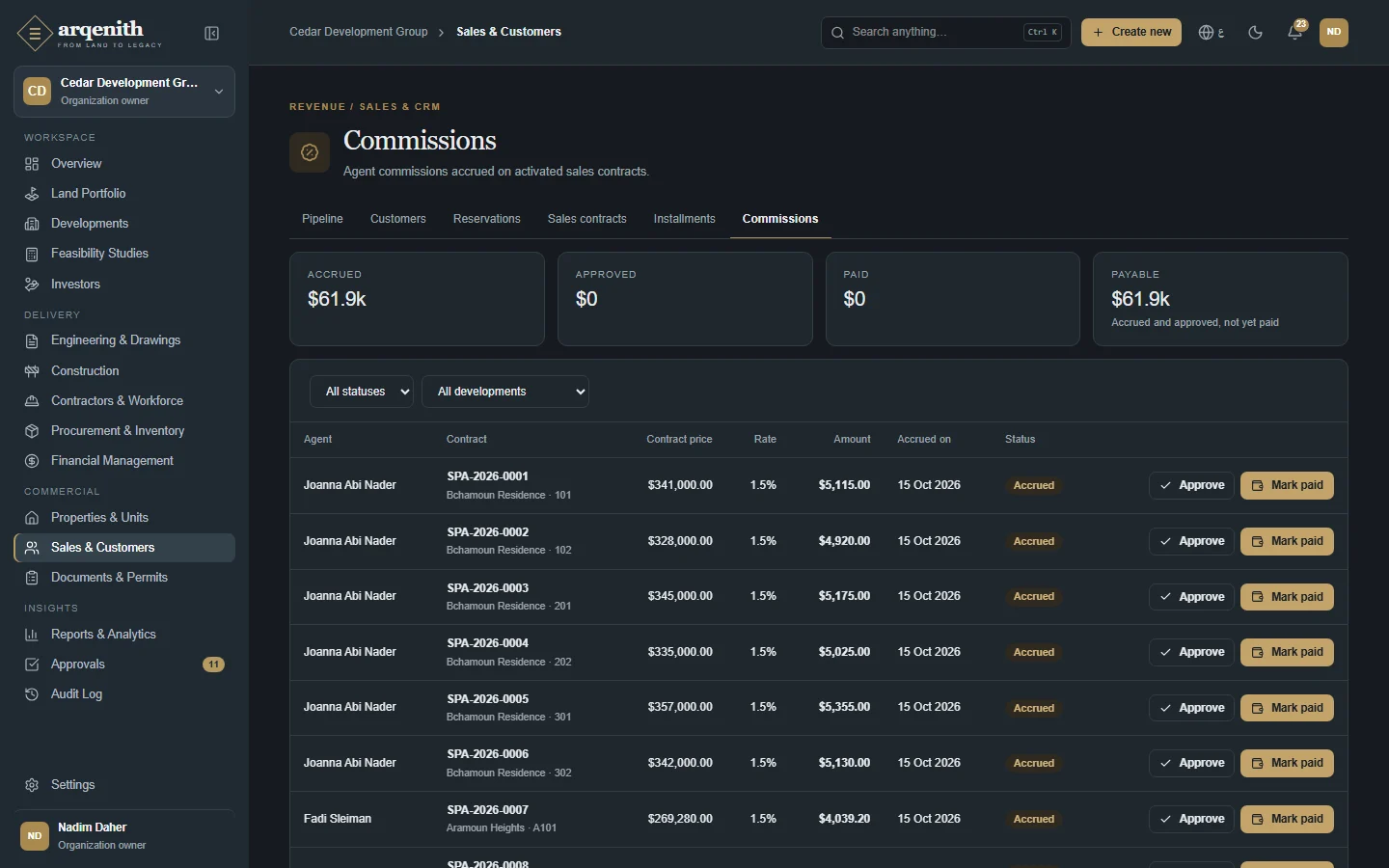Mark SPA-2026-0005 commission as paid
Viewport: 1389px width, 868px height.
pos(1287,708)
